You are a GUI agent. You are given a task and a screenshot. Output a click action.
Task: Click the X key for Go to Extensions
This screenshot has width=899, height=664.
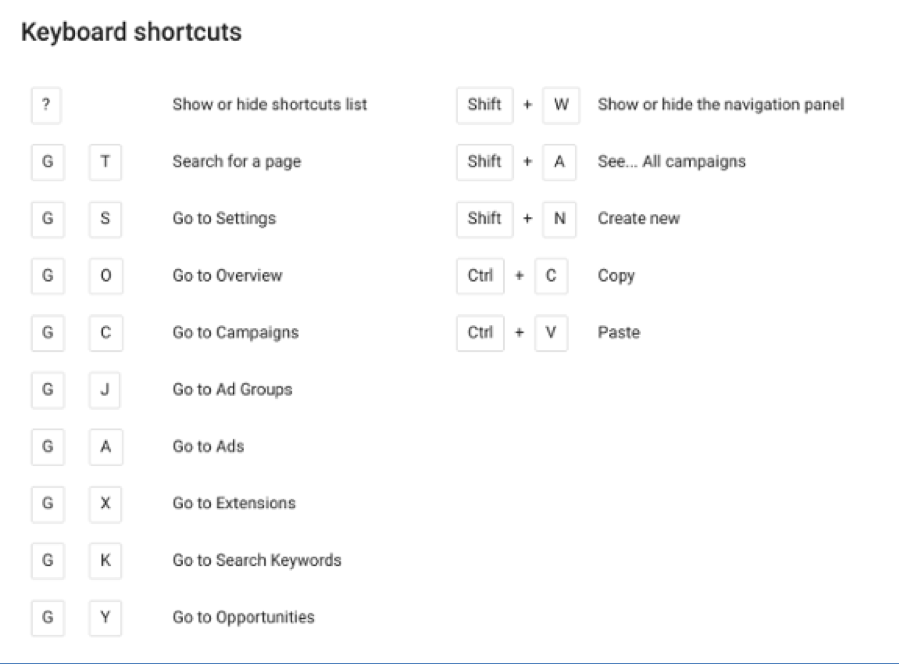click(x=105, y=503)
